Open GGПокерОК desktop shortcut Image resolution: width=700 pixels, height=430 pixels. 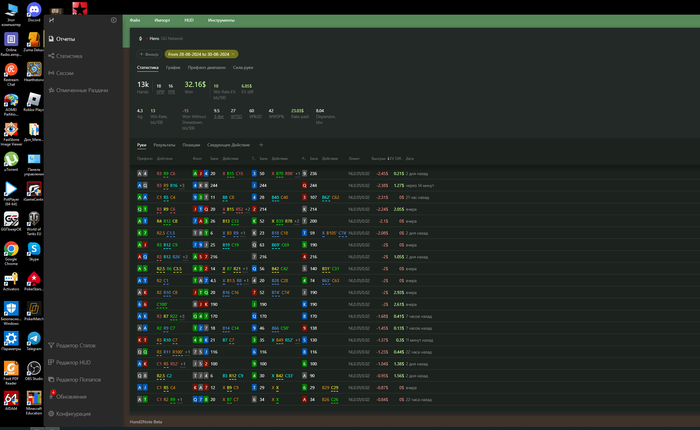coord(11,221)
